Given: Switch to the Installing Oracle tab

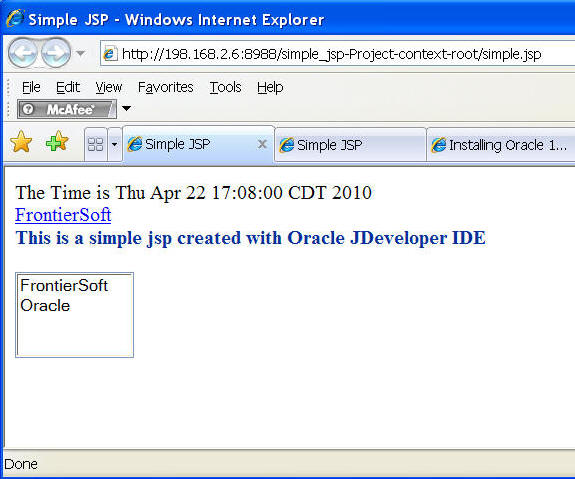Looking at the screenshot, I should tap(501, 145).
